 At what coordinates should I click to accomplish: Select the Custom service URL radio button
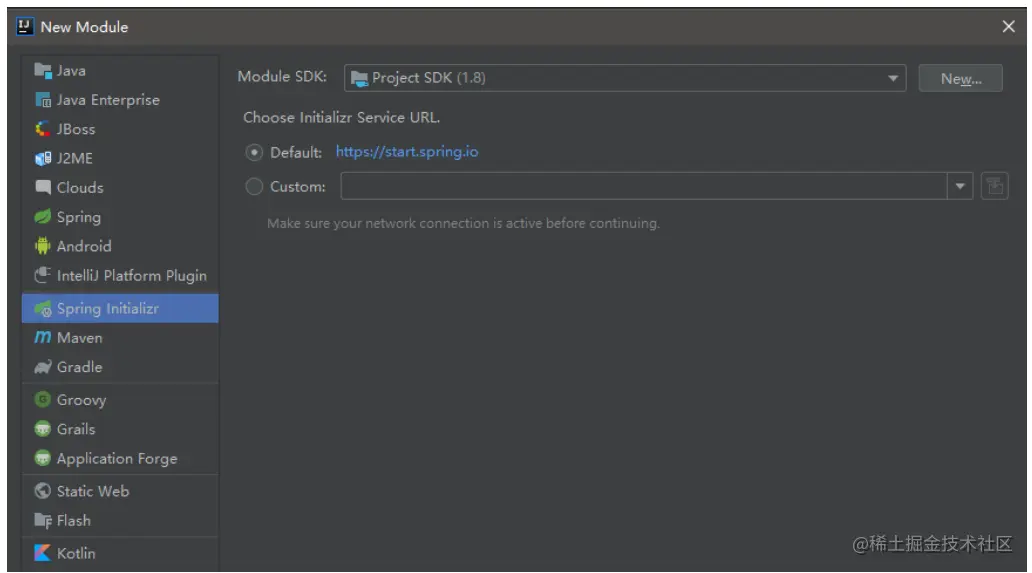[x=254, y=187]
